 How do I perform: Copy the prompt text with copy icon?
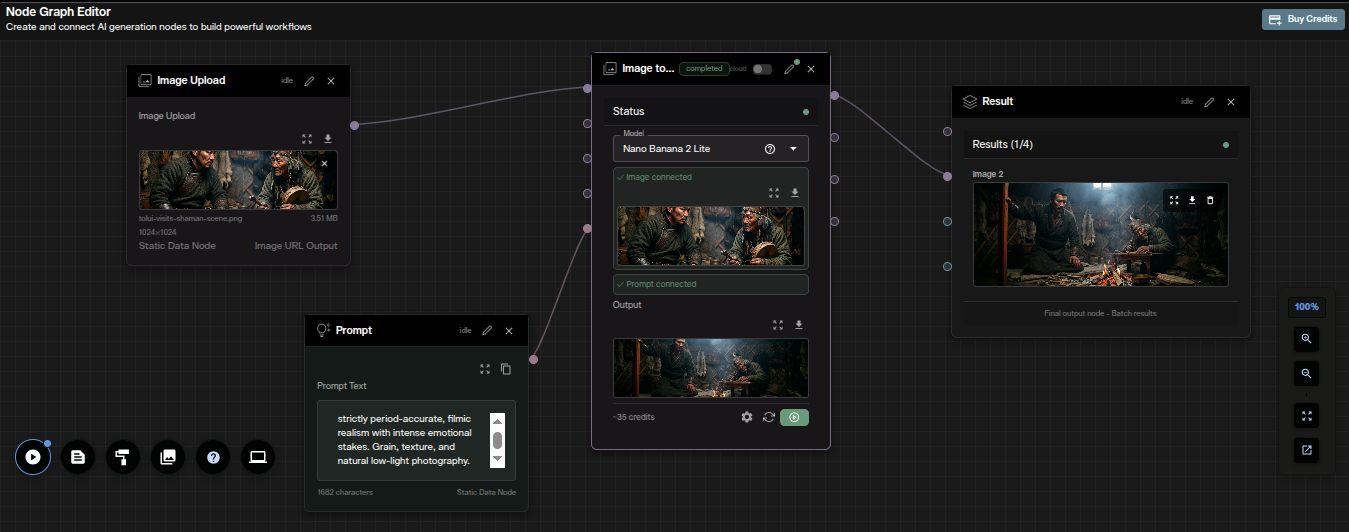pos(506,369)
